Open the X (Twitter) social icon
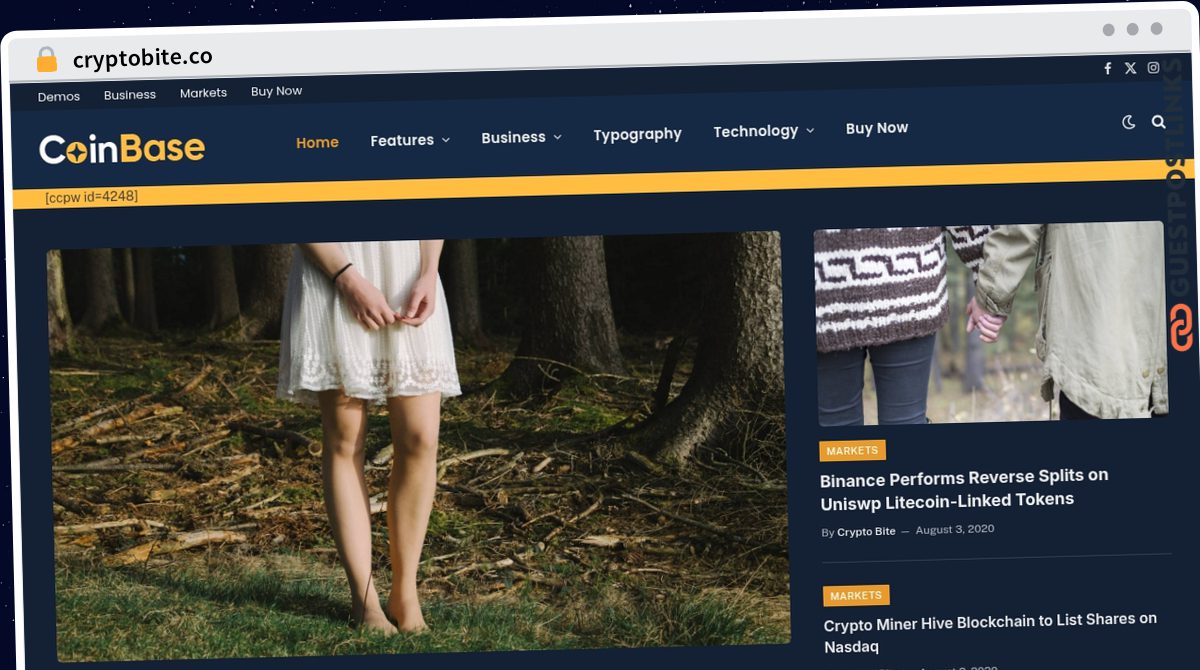The height and width of the screenshot is (670, 1200). point(1130,68)
